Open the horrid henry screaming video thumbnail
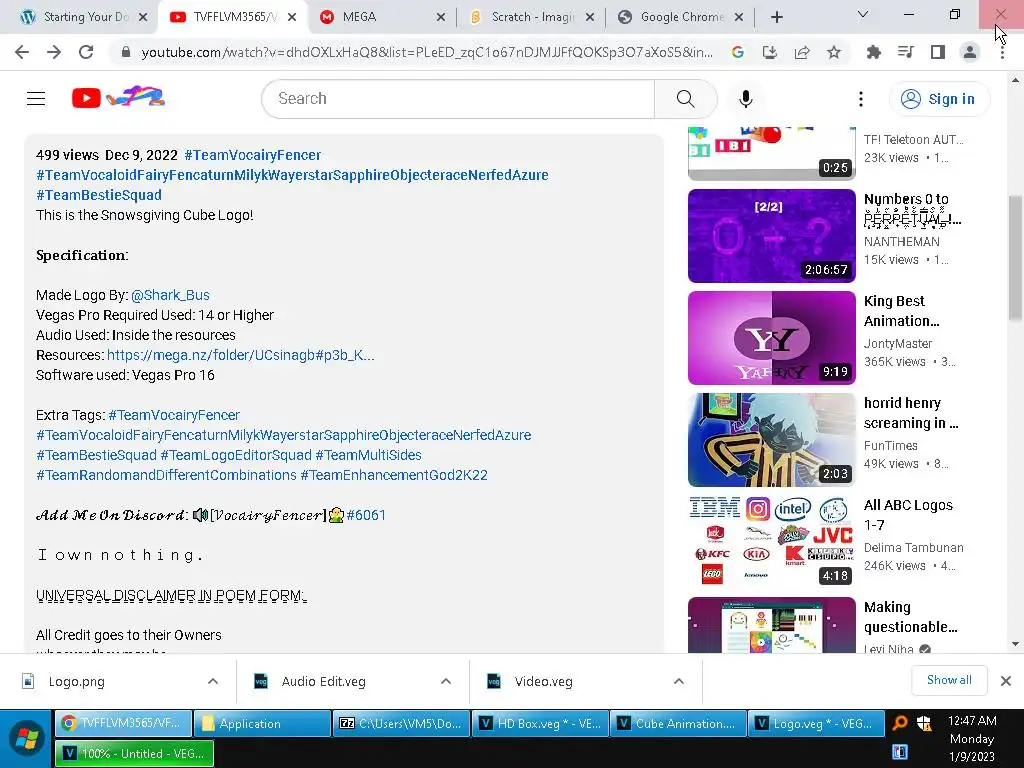Viewport: 1024px width, 768px height. pos(771,440)
